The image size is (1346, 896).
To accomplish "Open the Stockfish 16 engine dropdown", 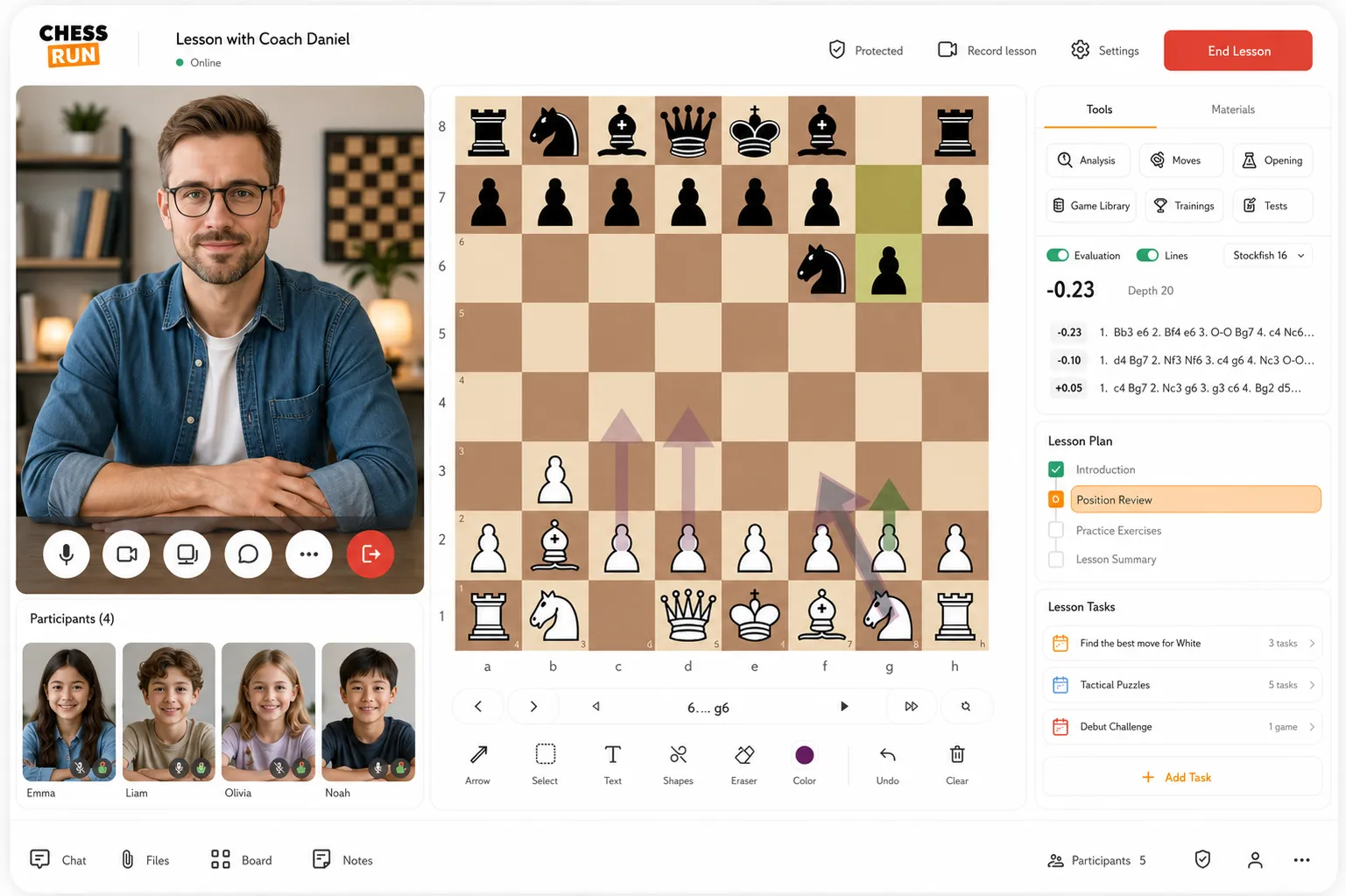I will [1268, 256].
